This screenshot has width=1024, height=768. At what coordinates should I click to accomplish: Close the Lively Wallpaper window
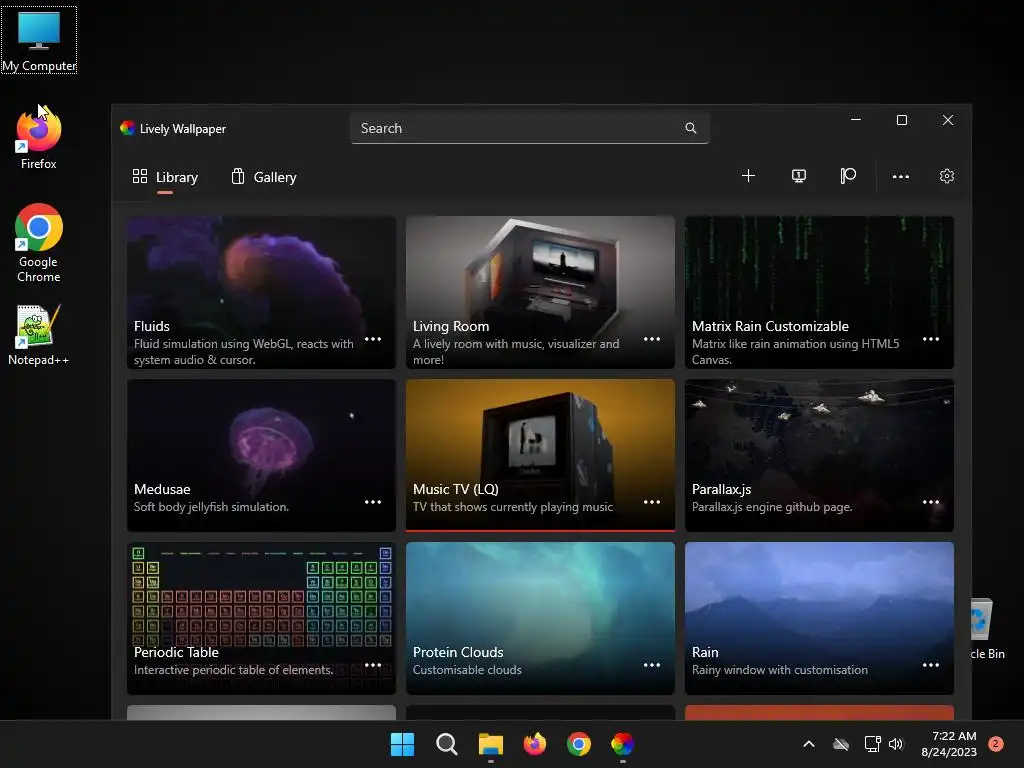pos(948,120)
